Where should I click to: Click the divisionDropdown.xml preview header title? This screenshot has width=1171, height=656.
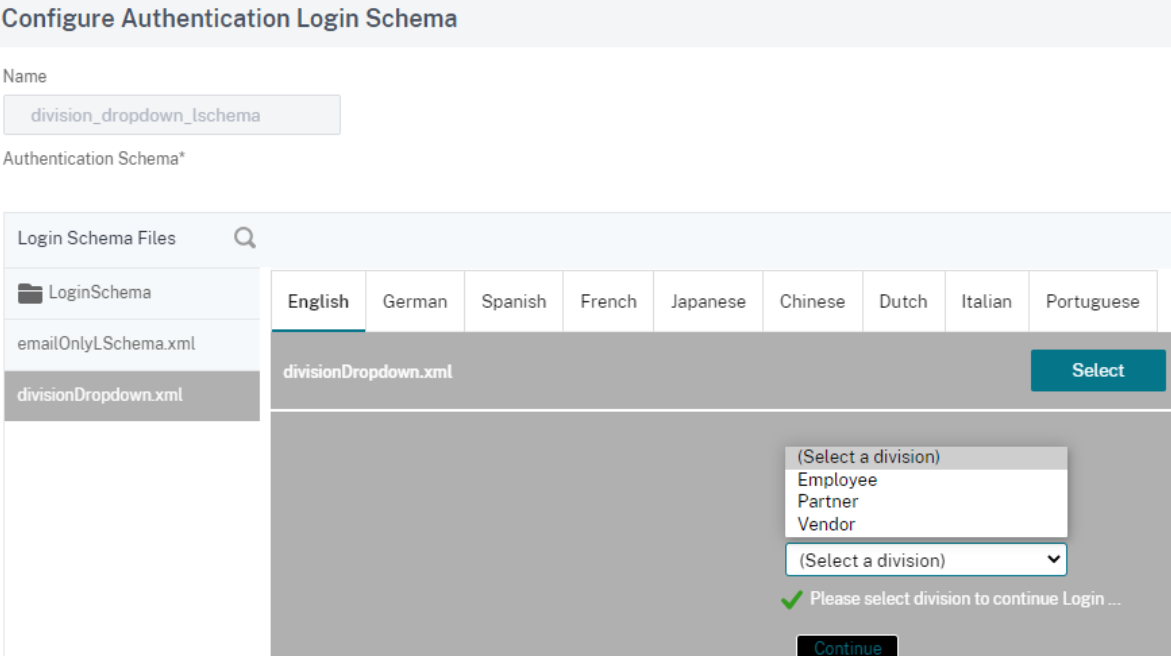coord(367,372)
